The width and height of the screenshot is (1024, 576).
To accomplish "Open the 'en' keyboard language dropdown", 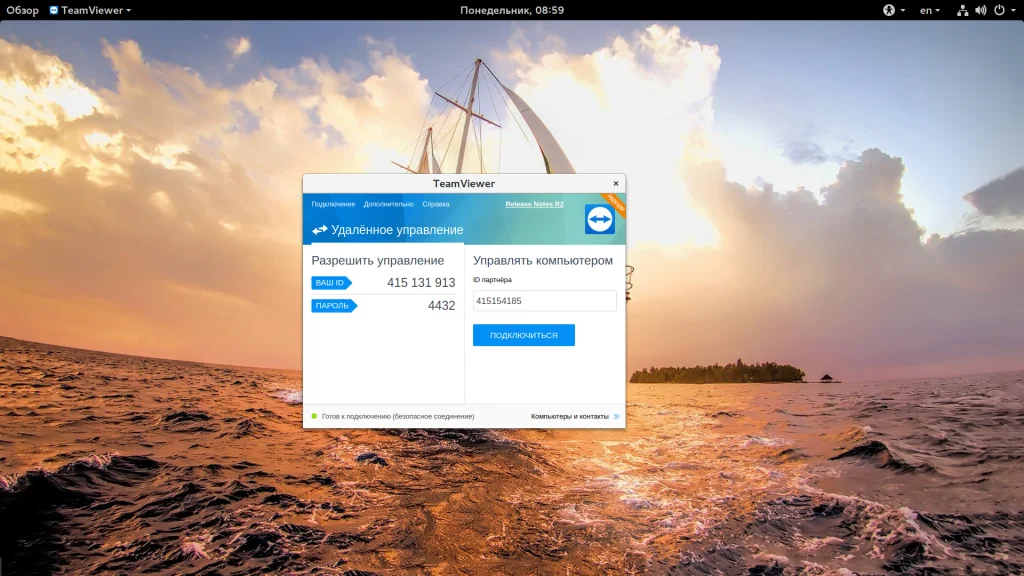I will coord(929,10).
